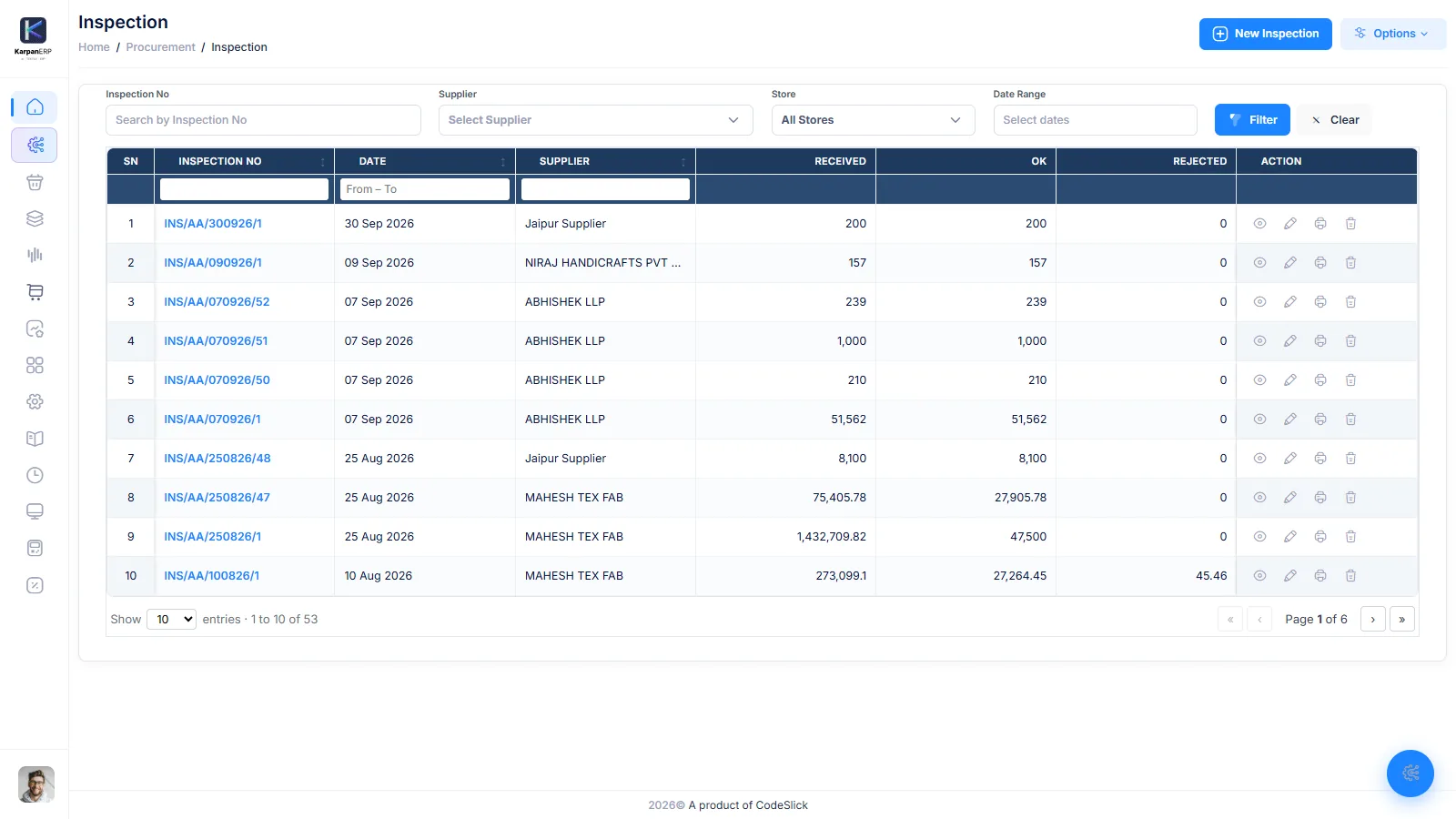View inspection INS/AA/070926/1 with eye icon
Image resolution: width=1456 pixels, height=819 pixels.
[1259, 420]
